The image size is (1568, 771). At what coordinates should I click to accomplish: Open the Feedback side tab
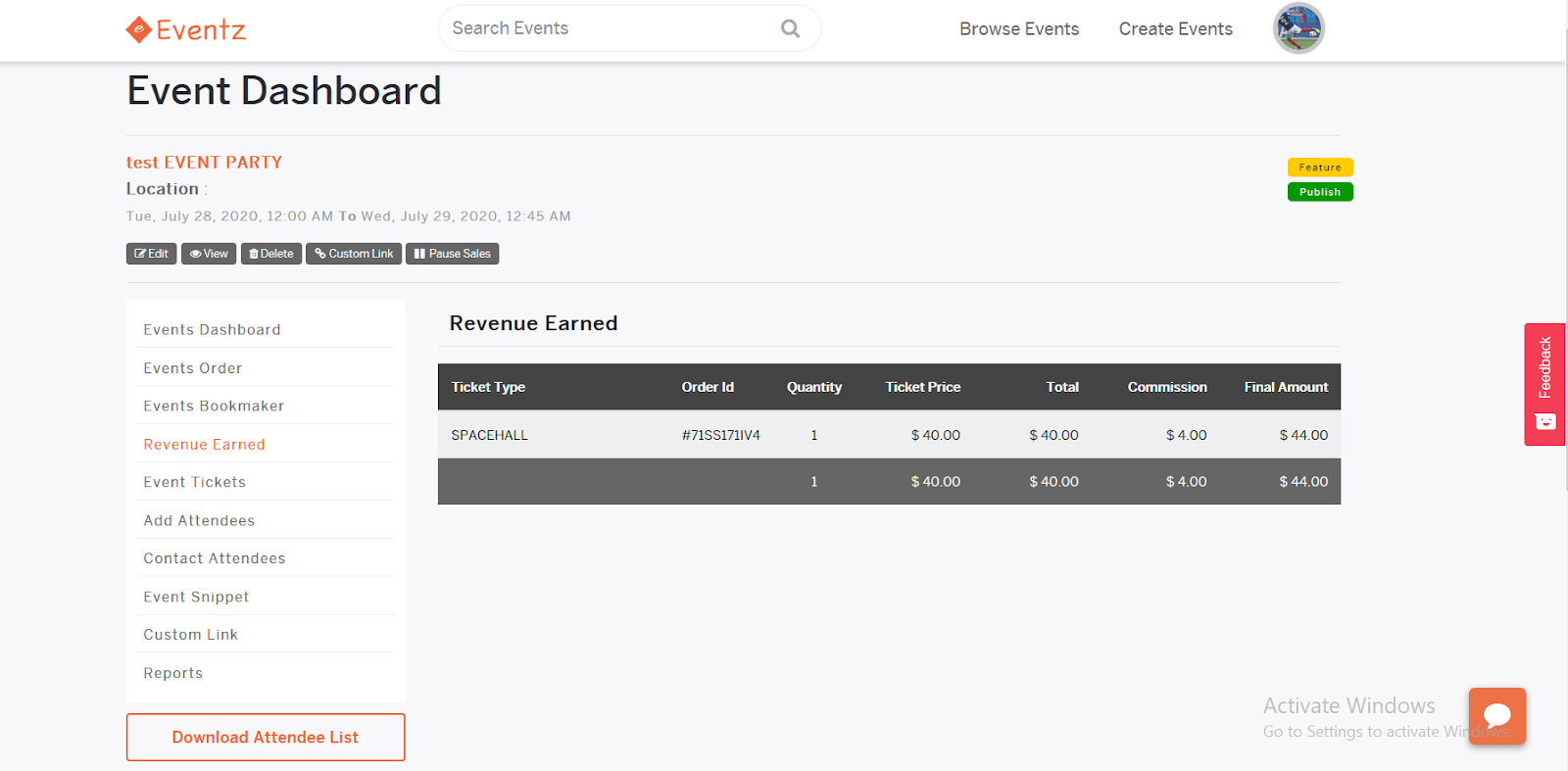pyautogui.click(x=1544, y=384)
